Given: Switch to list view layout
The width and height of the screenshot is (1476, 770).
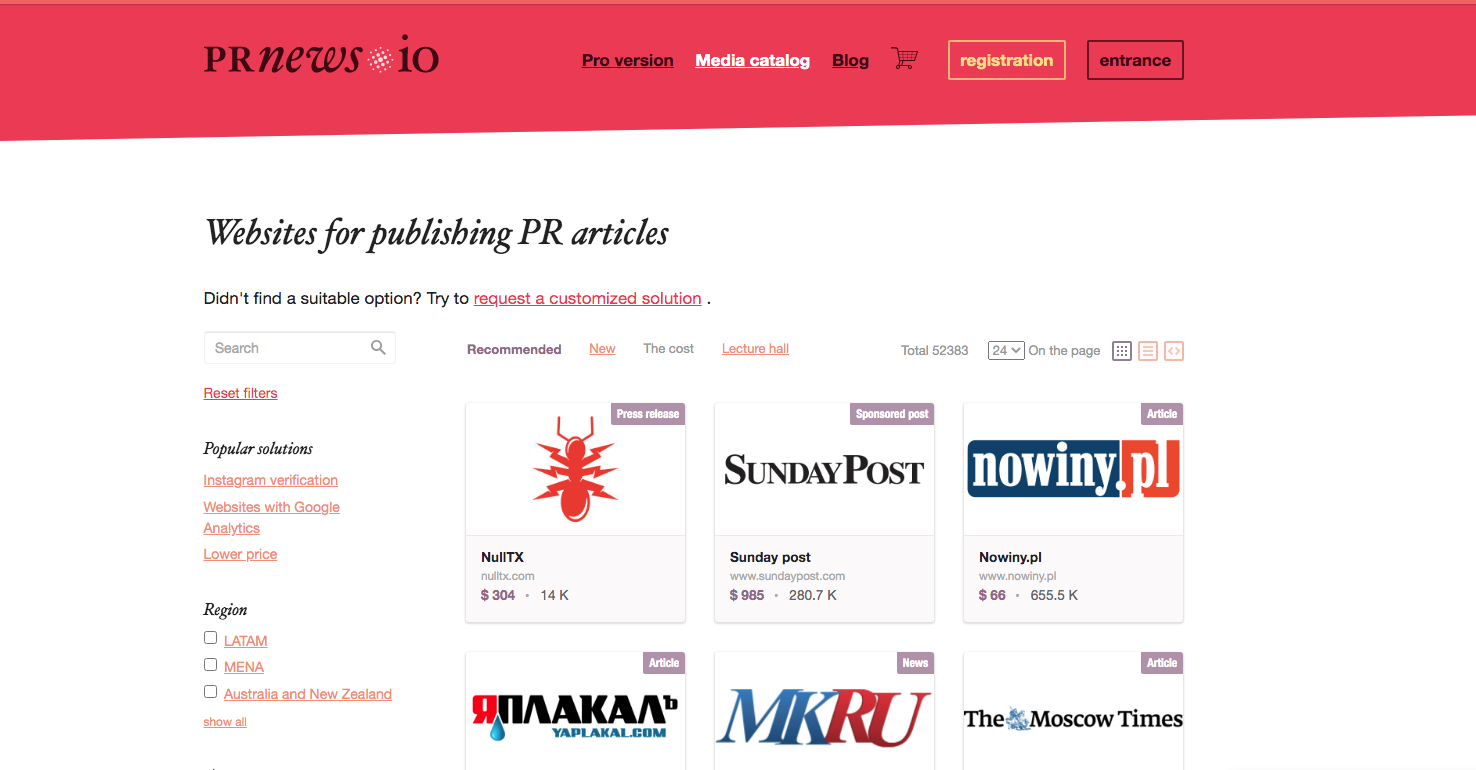Looking at the screenshot, I should 1147,351.
